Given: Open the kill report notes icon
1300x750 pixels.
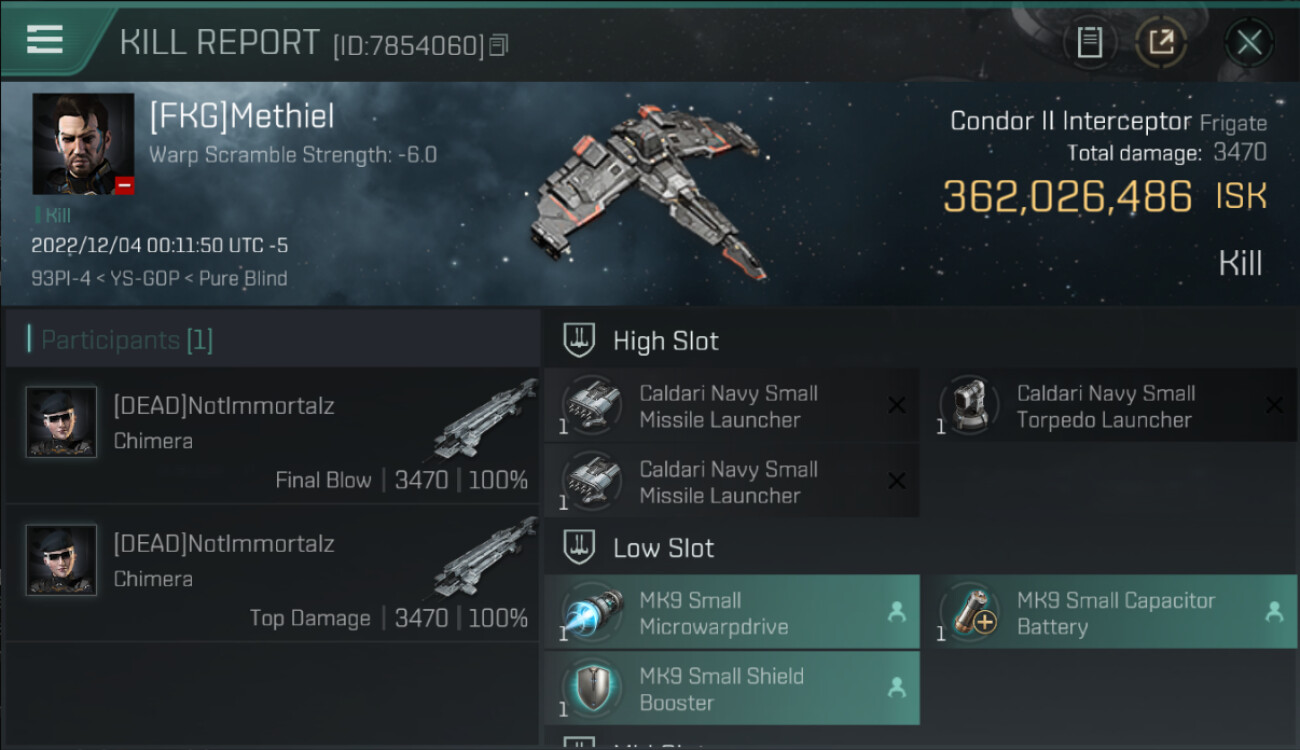Looking at the screenshot, I should coord(1089,42).
